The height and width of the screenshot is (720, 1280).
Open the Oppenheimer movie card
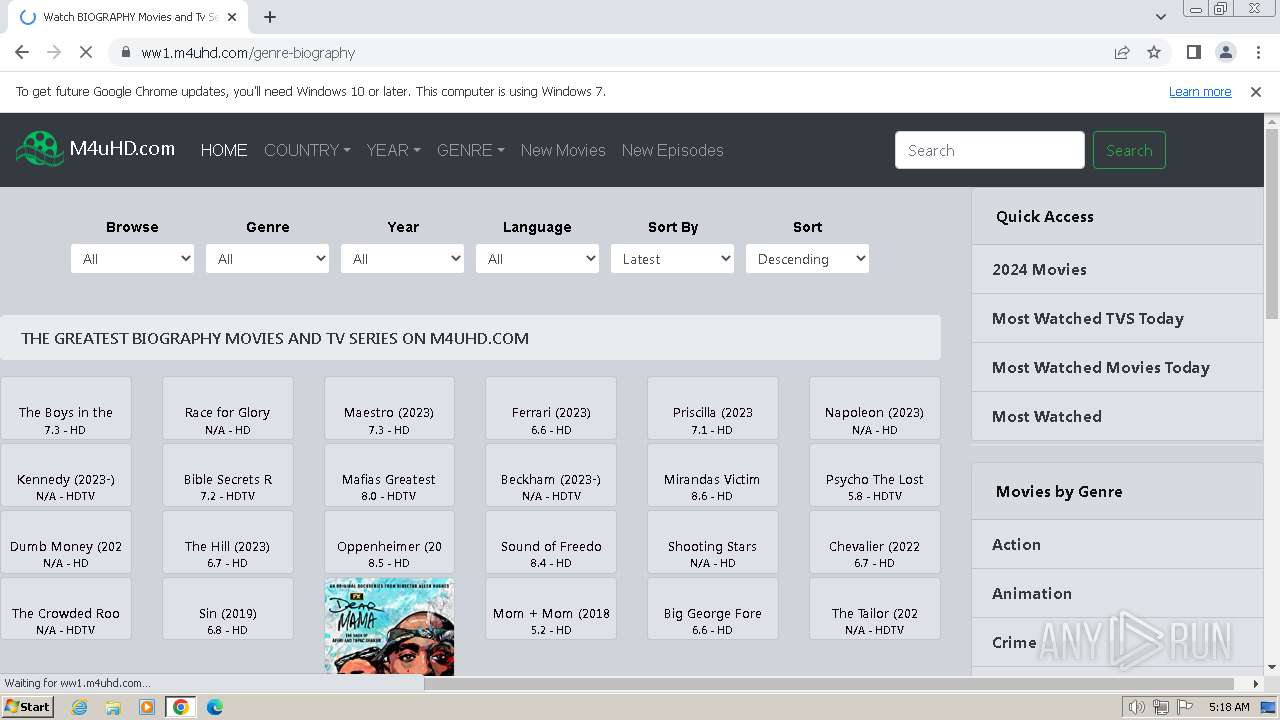click(389, 542)
